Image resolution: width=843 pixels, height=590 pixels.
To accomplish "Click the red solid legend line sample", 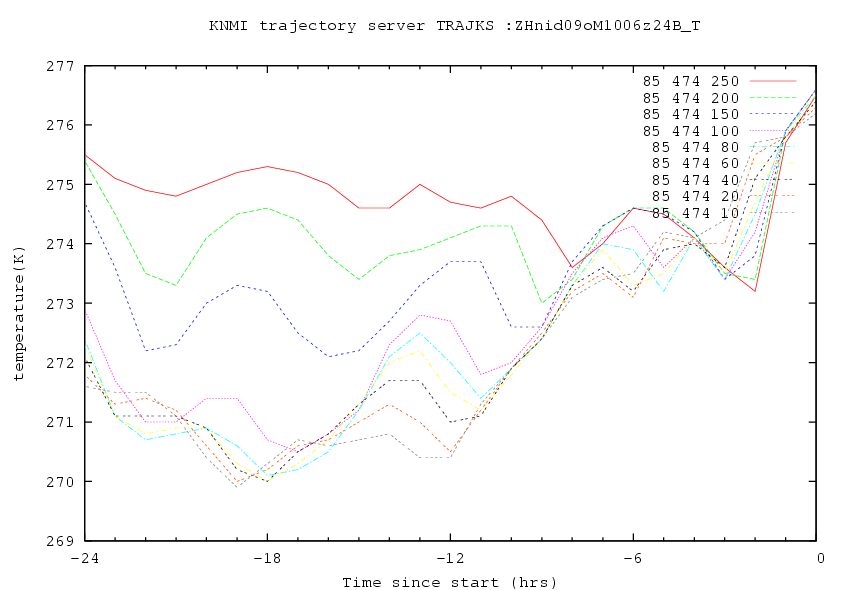I will [x=773, y=81].
